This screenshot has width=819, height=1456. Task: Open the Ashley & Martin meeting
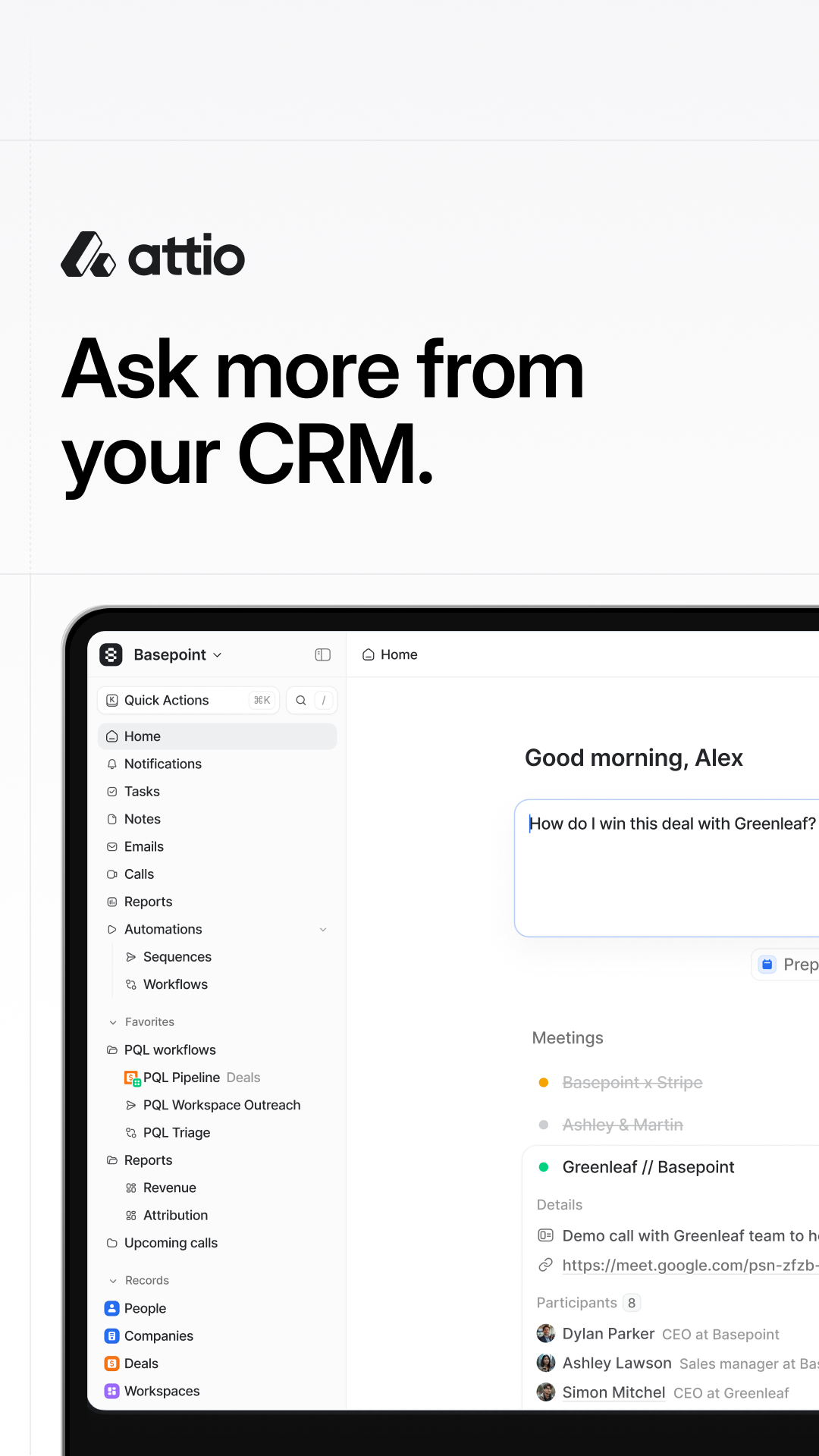623,1125
